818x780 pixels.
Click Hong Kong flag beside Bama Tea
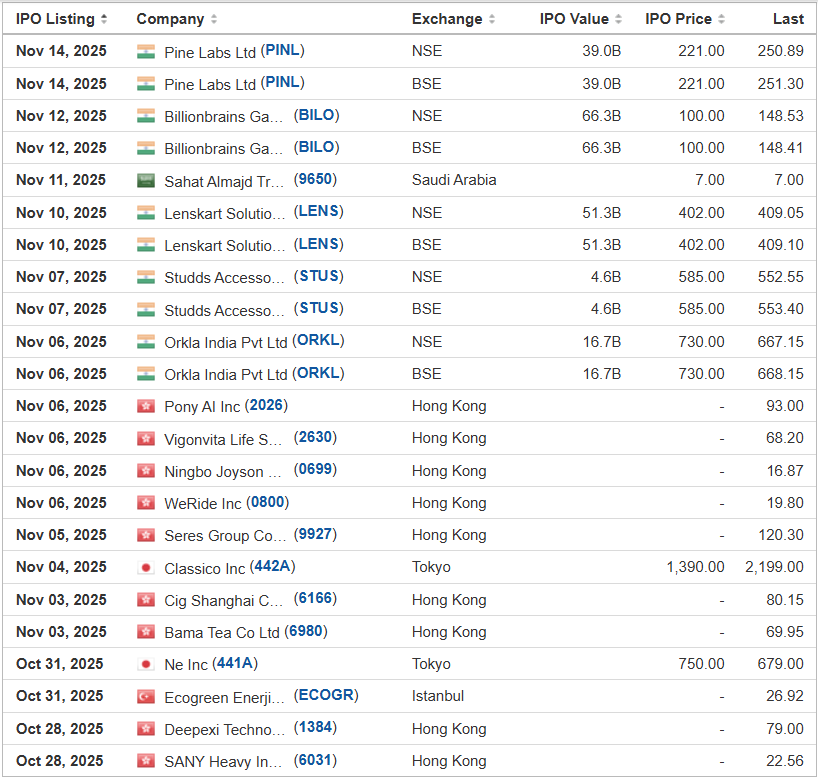pyautogui.click(x=146, y=632)
